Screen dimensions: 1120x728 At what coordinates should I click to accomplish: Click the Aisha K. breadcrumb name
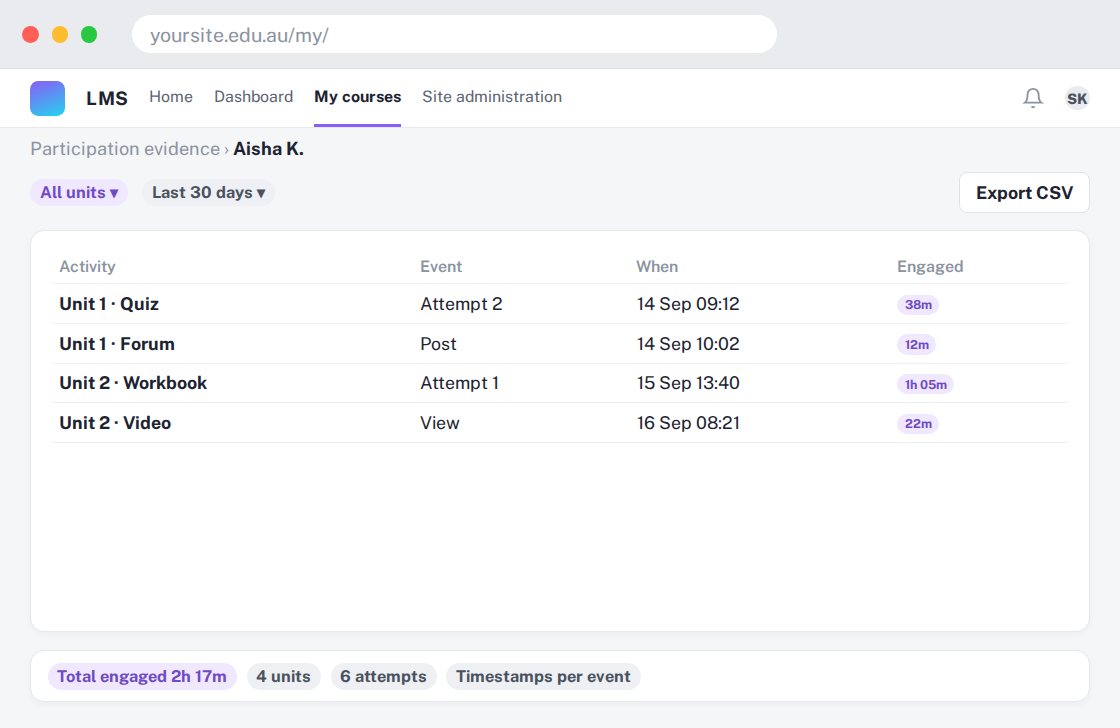[269, 149]
